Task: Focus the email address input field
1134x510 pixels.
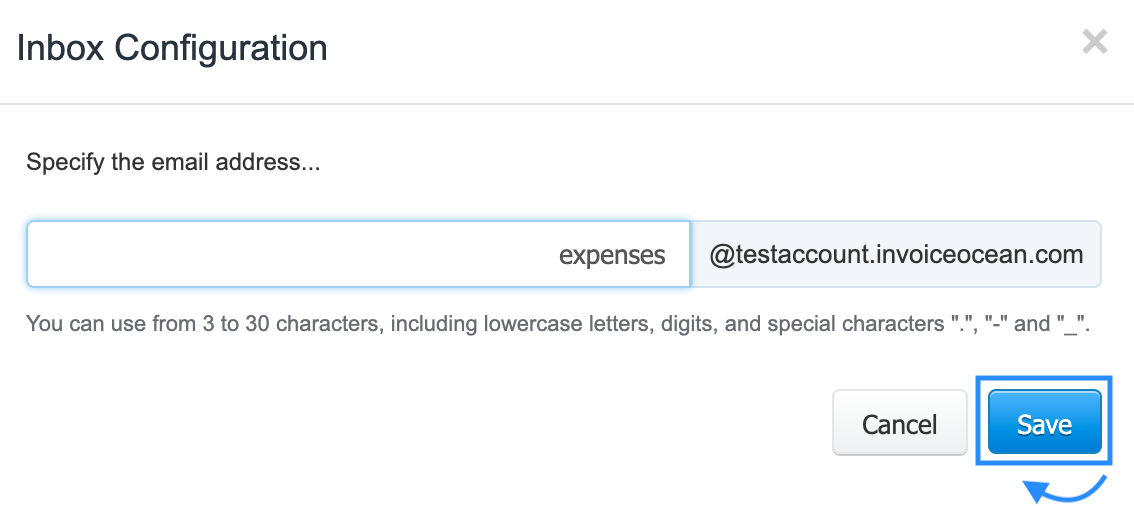Action: (x=358, y=254)
